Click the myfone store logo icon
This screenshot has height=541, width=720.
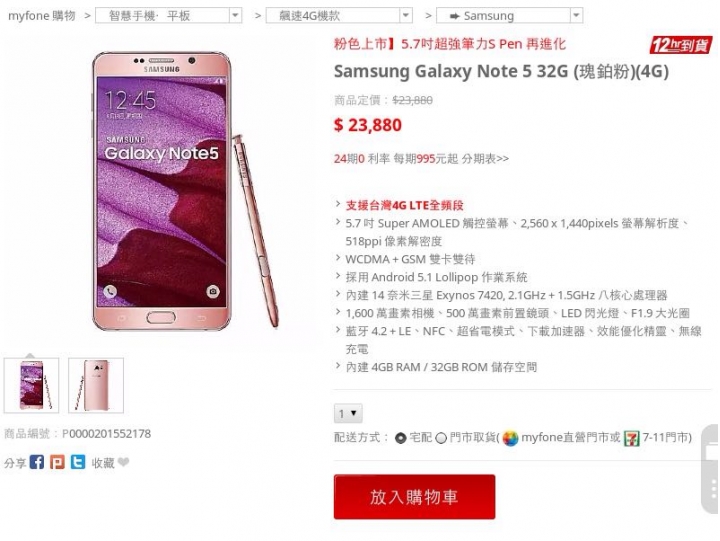(x=510, y=438)
